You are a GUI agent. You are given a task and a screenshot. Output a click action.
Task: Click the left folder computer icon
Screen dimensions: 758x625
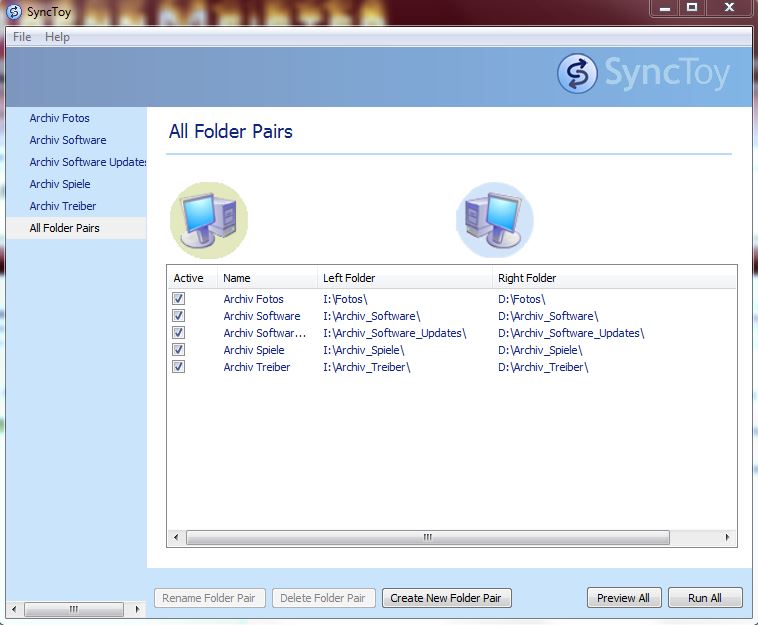(x=209, y=220)
